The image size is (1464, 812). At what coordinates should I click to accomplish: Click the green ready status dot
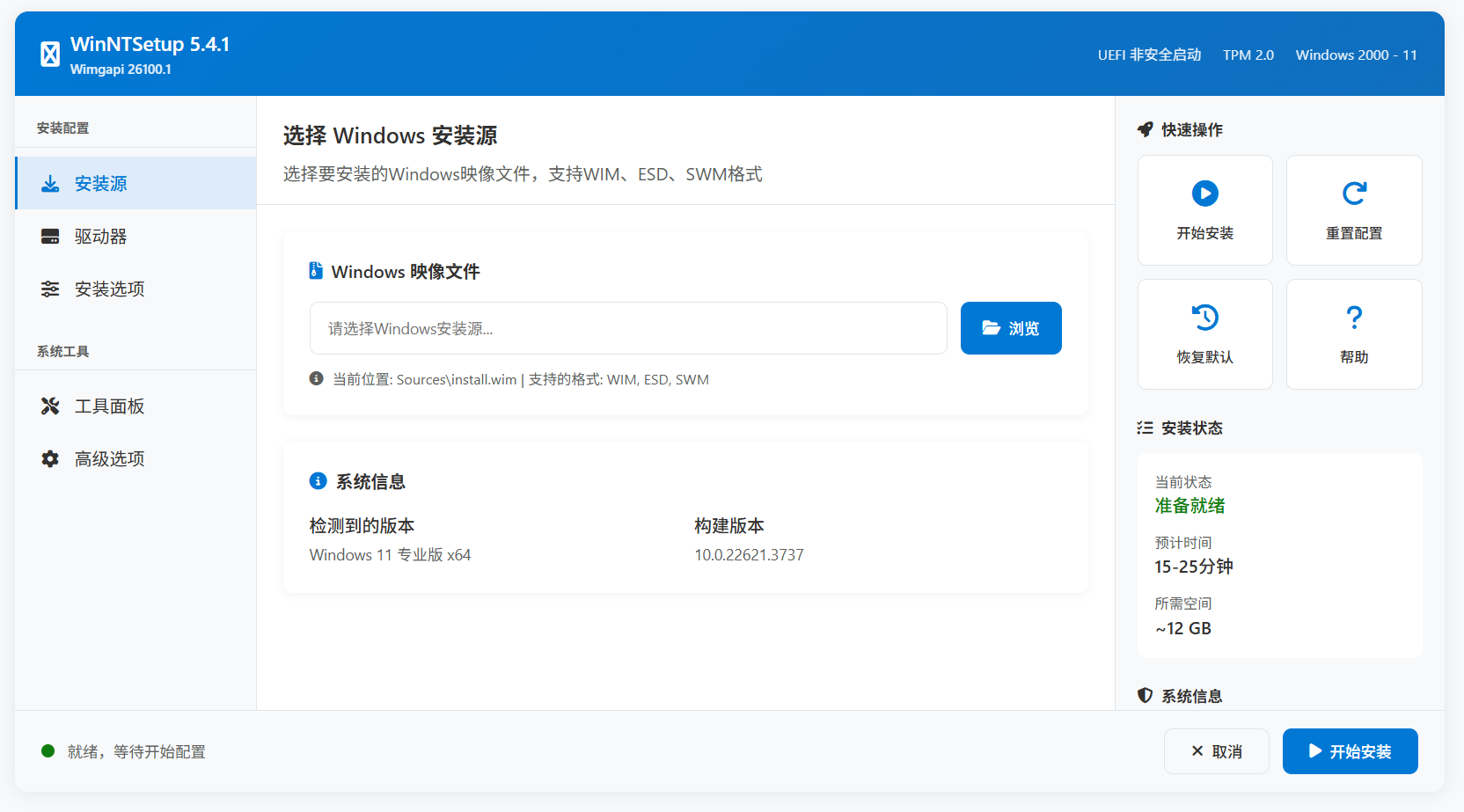click(48, 750)
